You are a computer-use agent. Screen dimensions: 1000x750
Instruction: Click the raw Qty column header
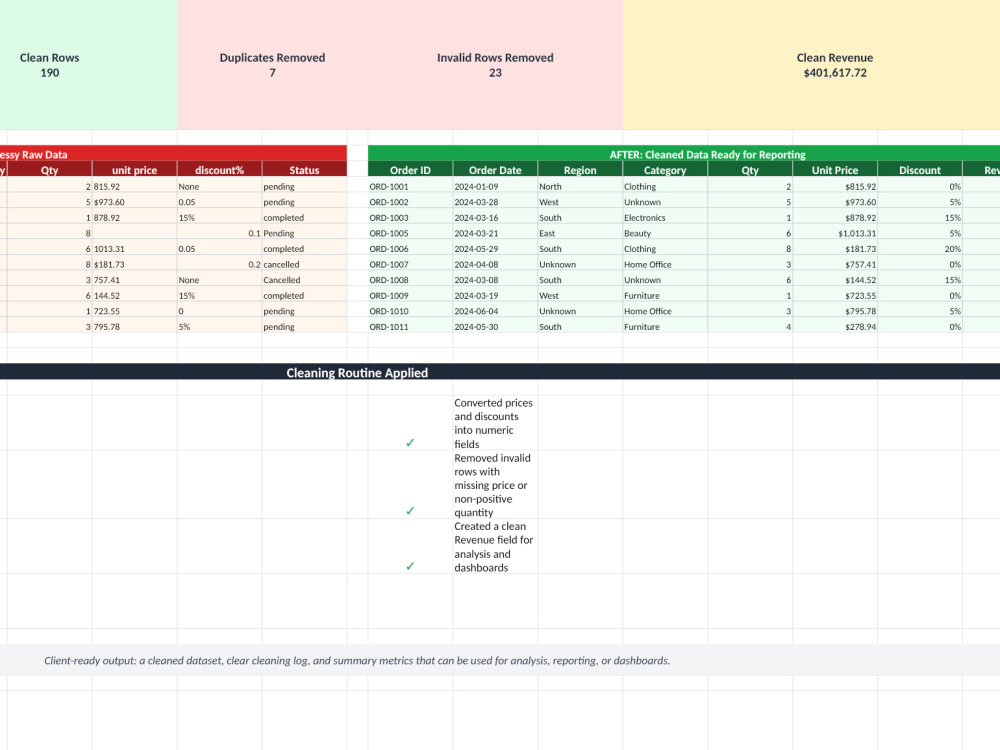pyautogui.click(x=50, y=170)
